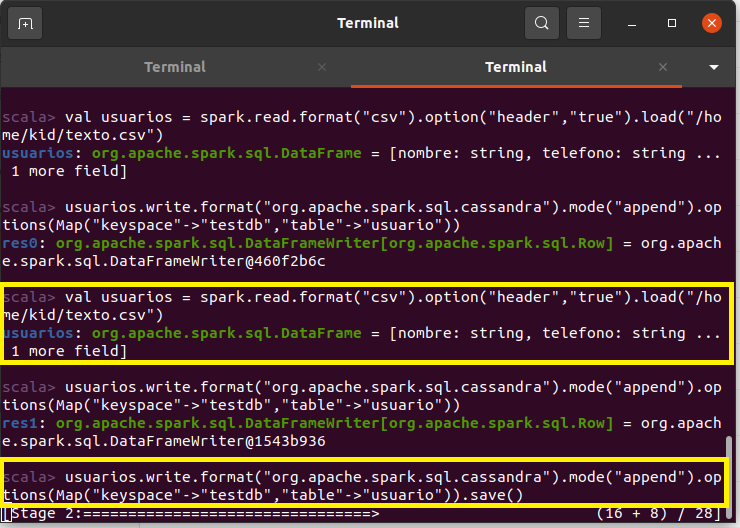The image size is (740, 528).
Task: Expand the tab list dropdown arrow
Action: [x=714, y=67]
